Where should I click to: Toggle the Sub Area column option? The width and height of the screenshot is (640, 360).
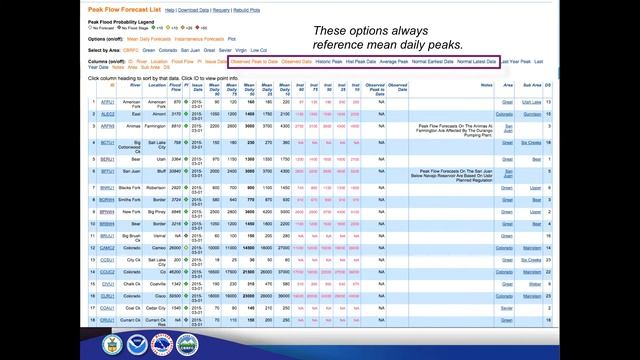pos(150,67)
